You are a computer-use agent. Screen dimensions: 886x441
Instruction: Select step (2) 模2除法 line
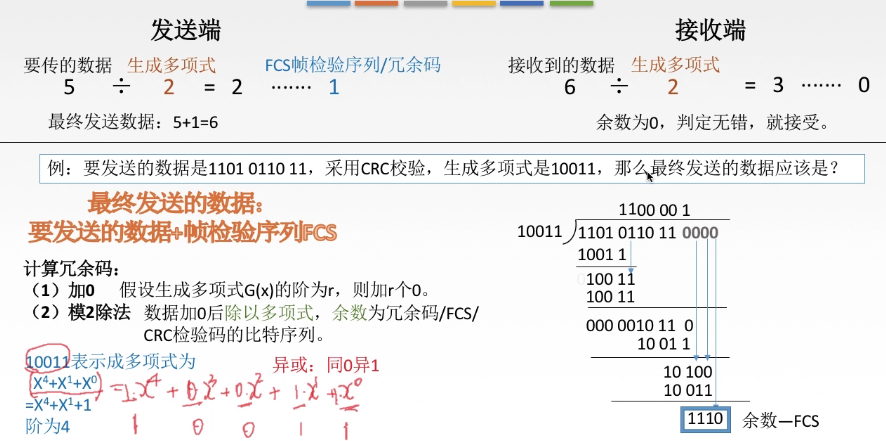coord(255,313)
